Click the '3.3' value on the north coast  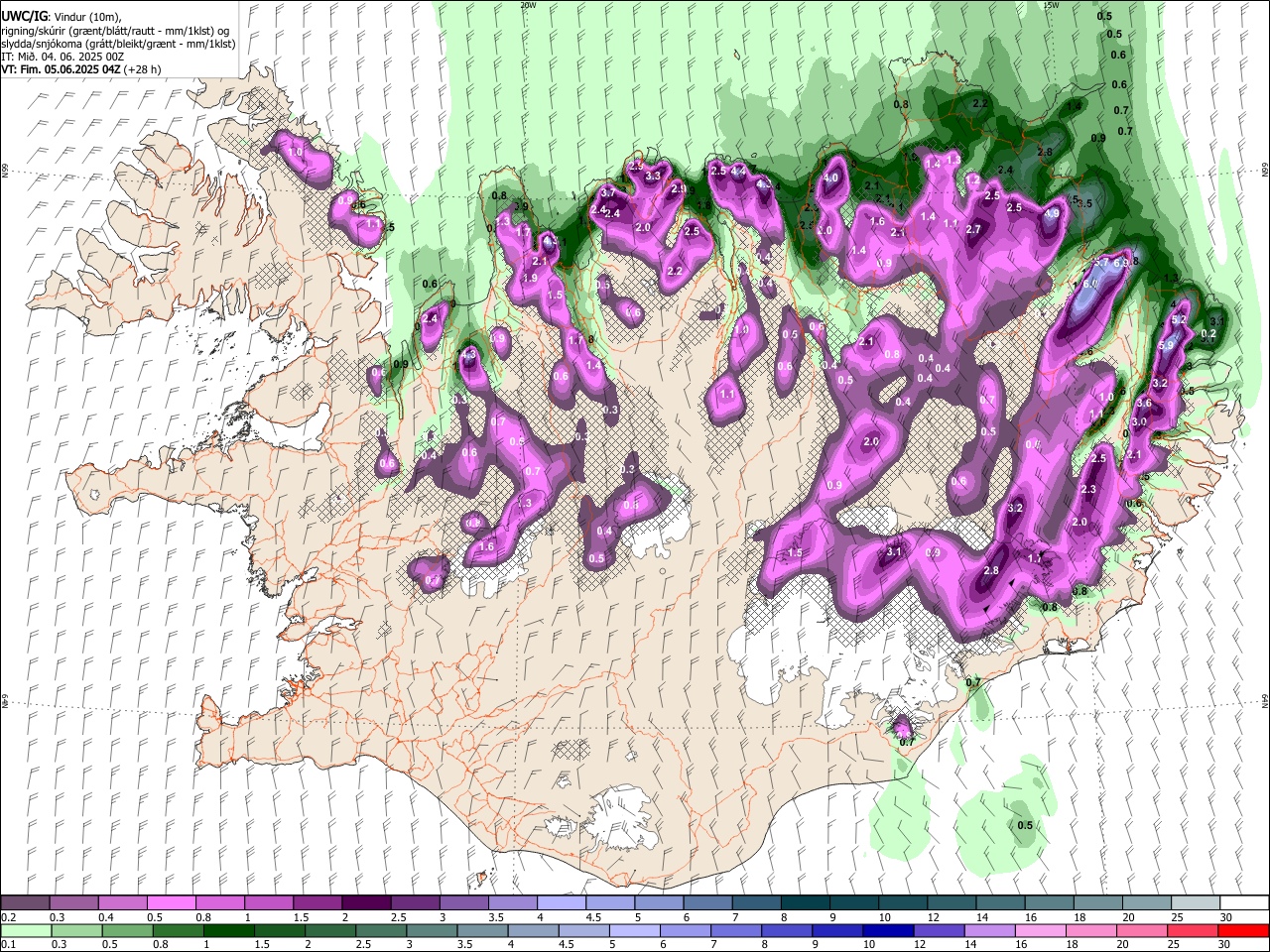pos(653,176)
